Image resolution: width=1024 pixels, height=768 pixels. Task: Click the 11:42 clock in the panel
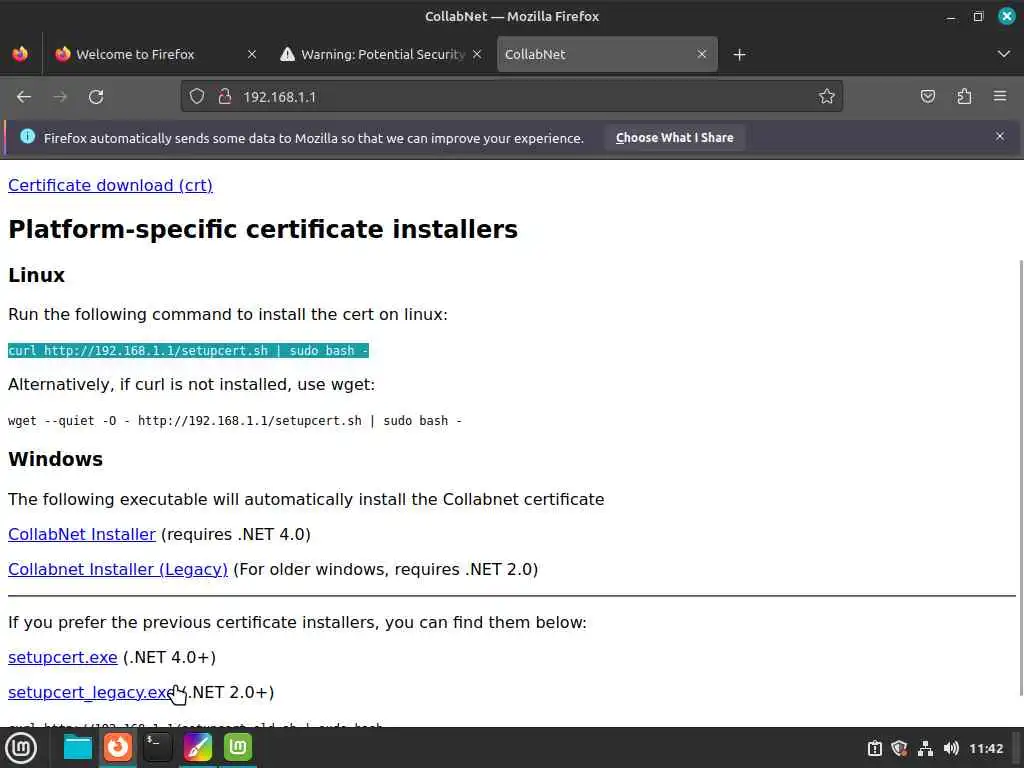pyautogui.click(x=986, y=748)
